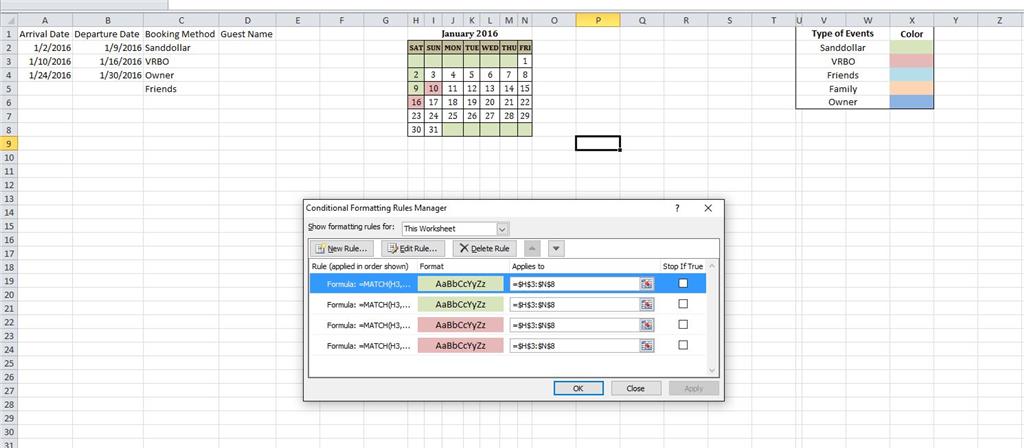The width and height of the screenshot is (1024, 448).
Task: Tick Stop If True for third rule
Action: [683, 325]
